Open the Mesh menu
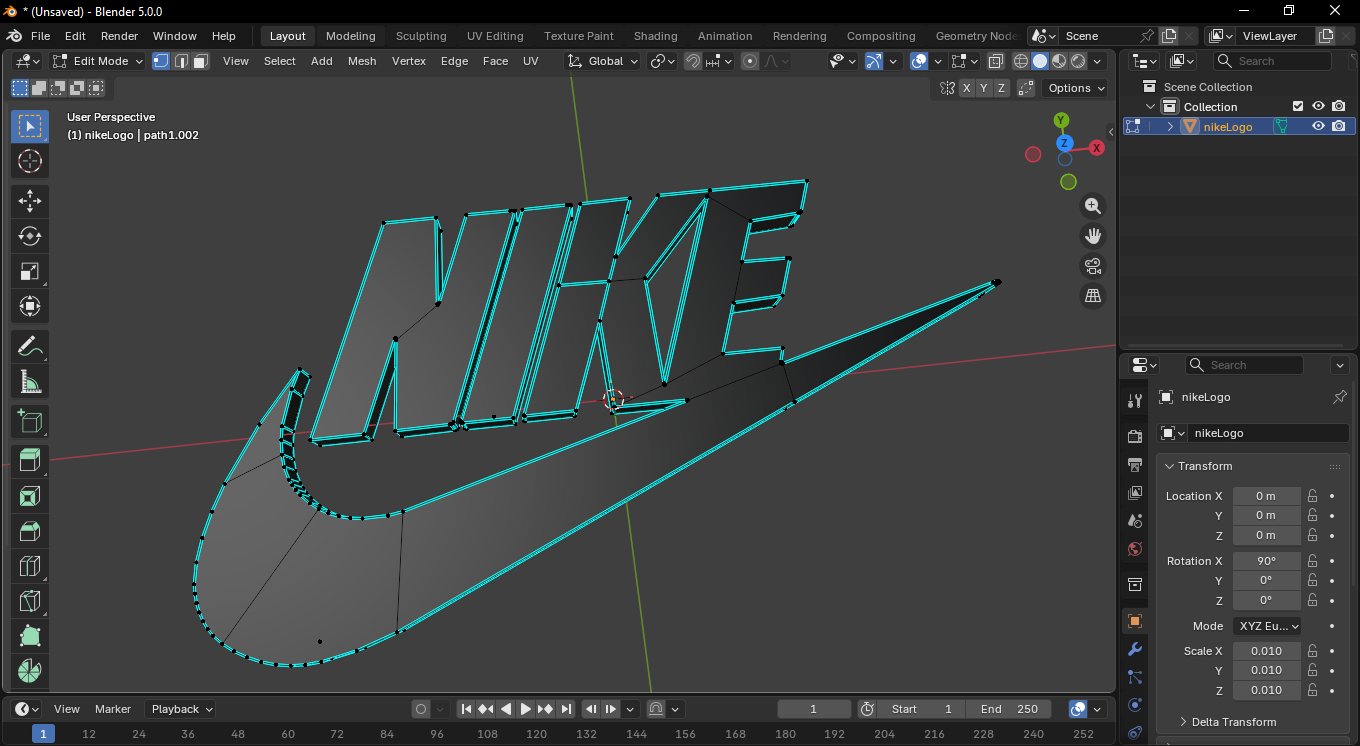This screenshot has width=1360, height=746. (362, 61)
